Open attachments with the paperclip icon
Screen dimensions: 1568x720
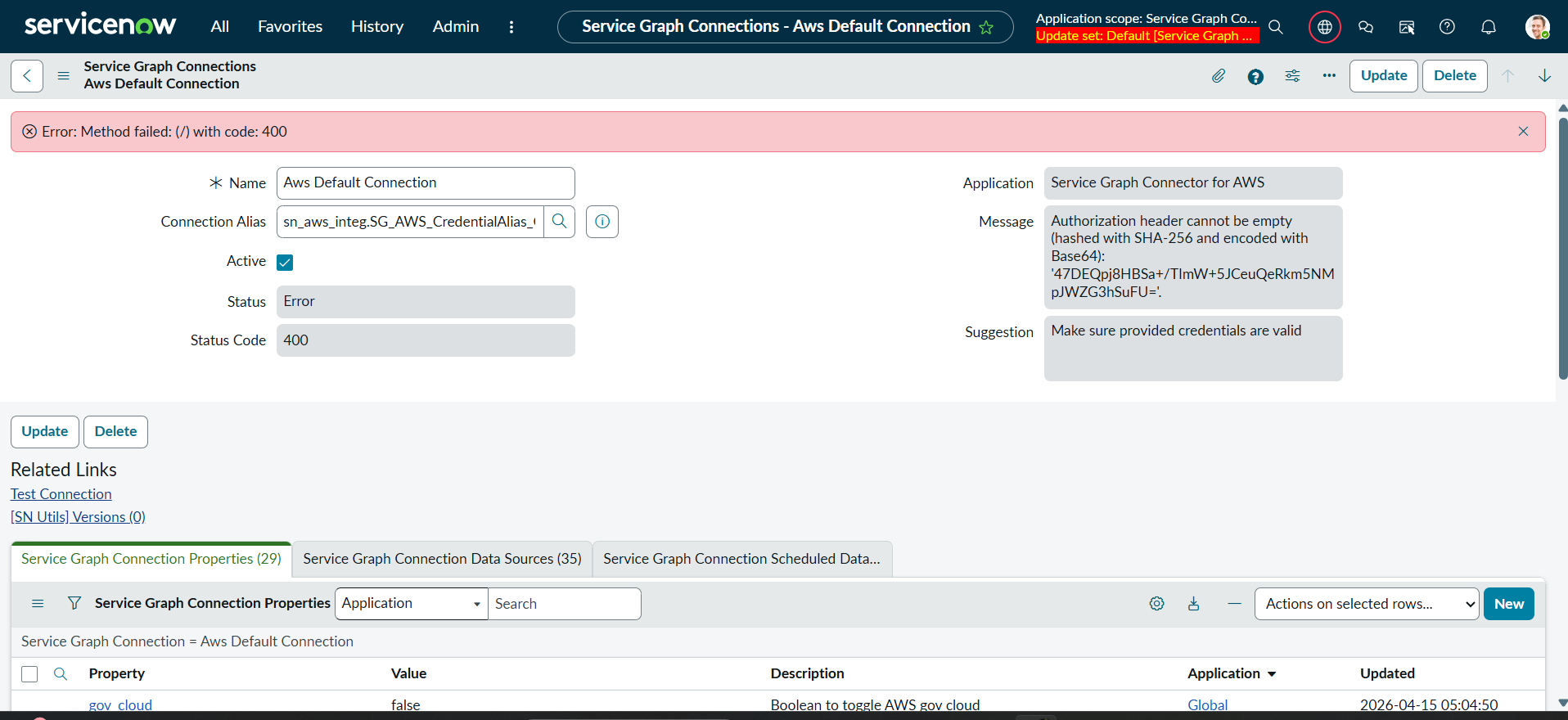(1219, 76)
